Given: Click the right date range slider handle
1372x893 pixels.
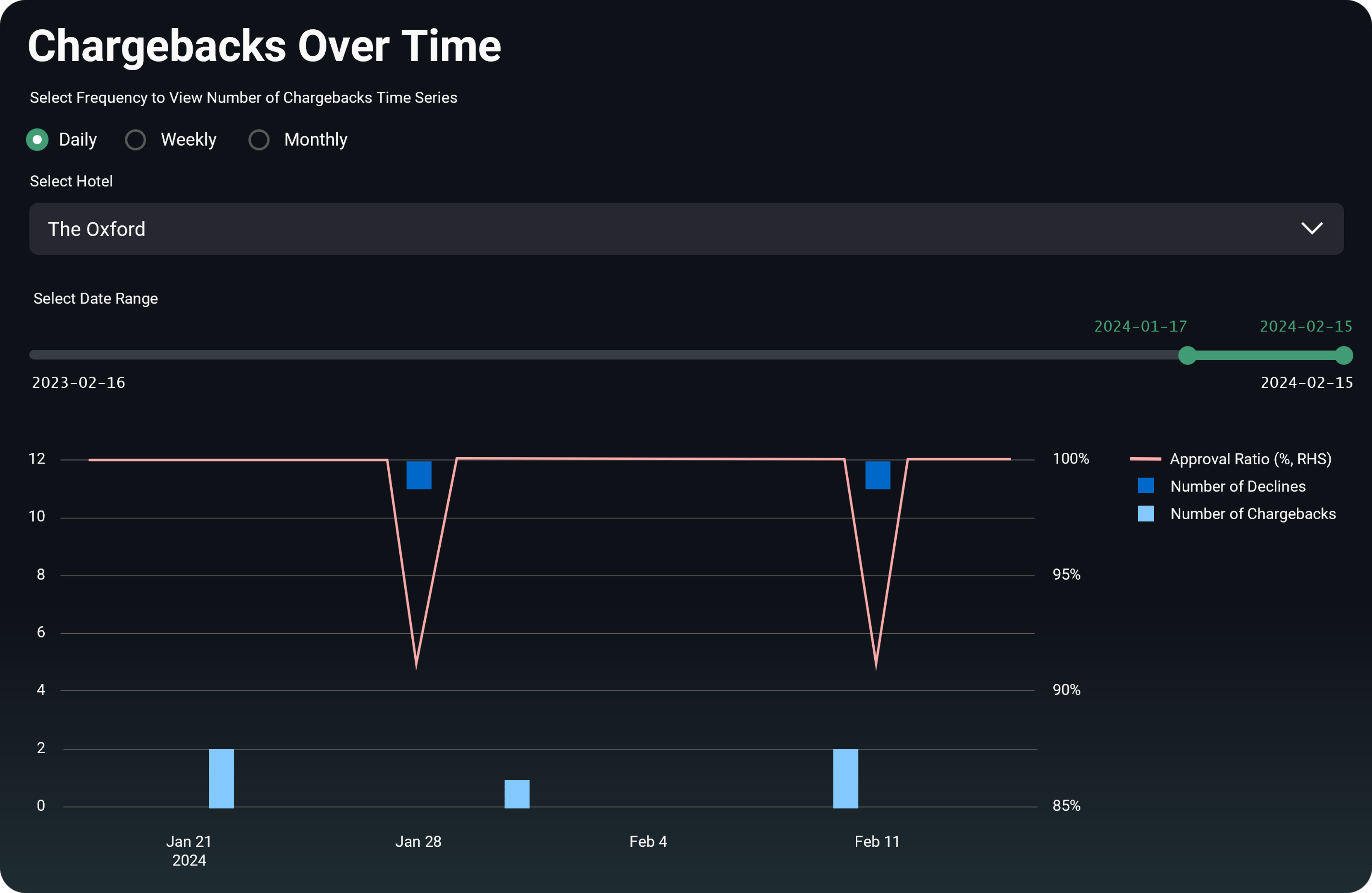Looking at the screenshot, I should [x=1344, y=355].
